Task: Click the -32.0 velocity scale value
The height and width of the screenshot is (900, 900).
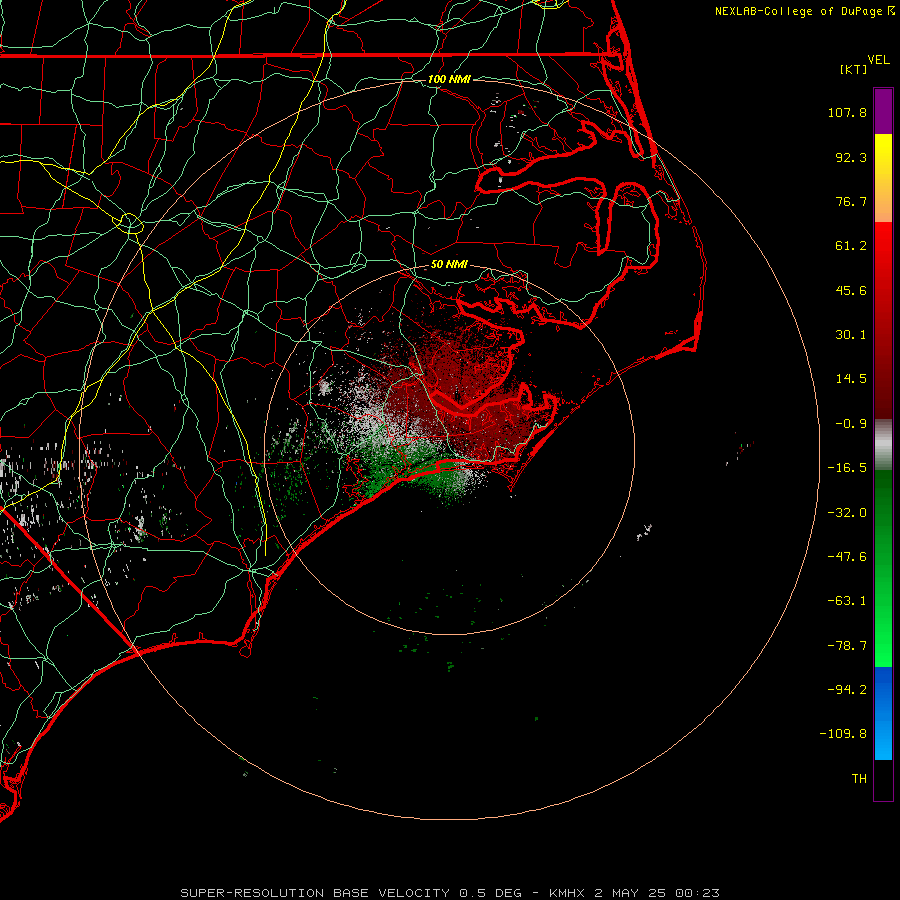Action: point(847,513)
